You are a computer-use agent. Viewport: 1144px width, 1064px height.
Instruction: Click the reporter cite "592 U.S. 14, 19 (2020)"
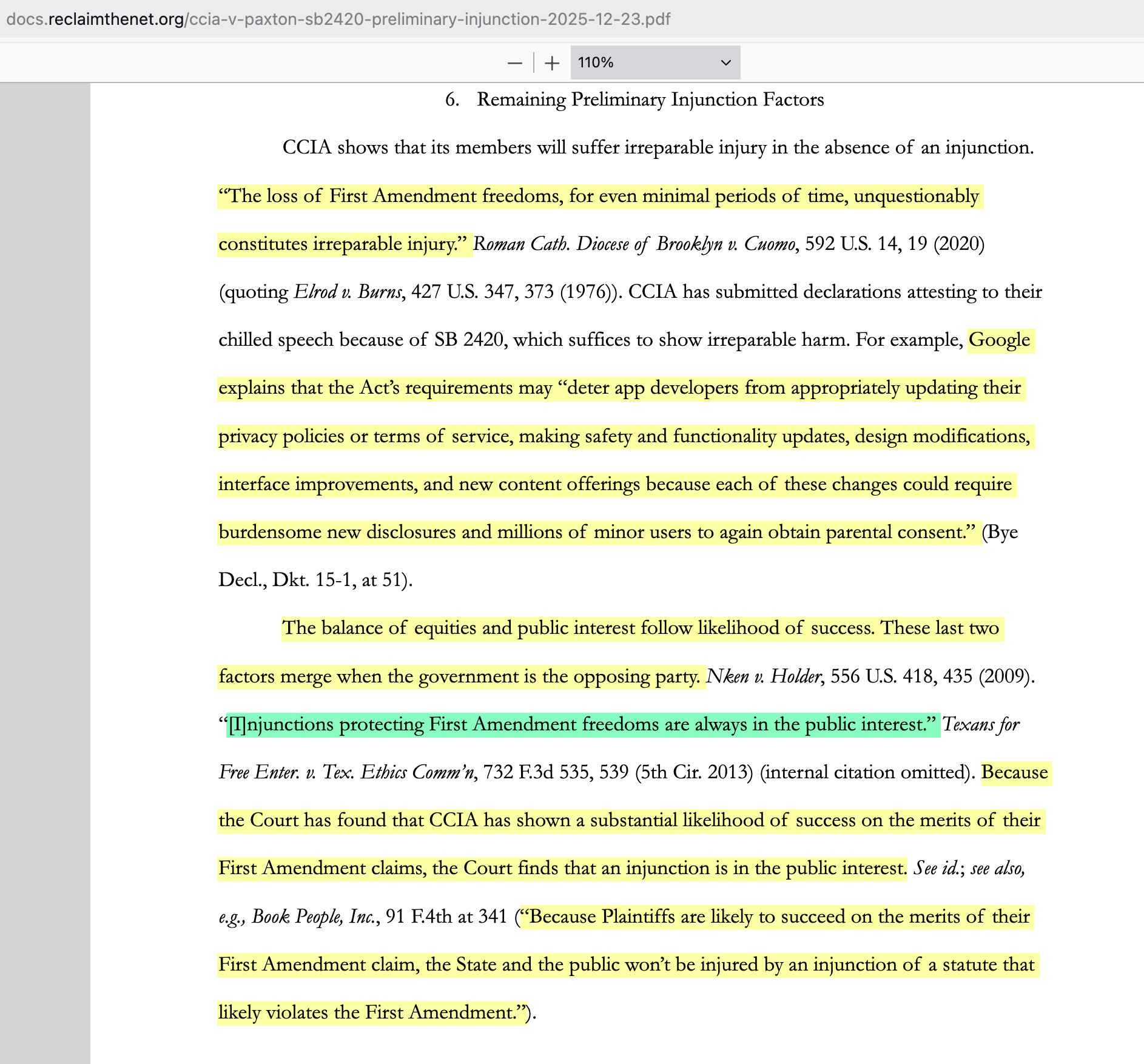click(895, 244)
